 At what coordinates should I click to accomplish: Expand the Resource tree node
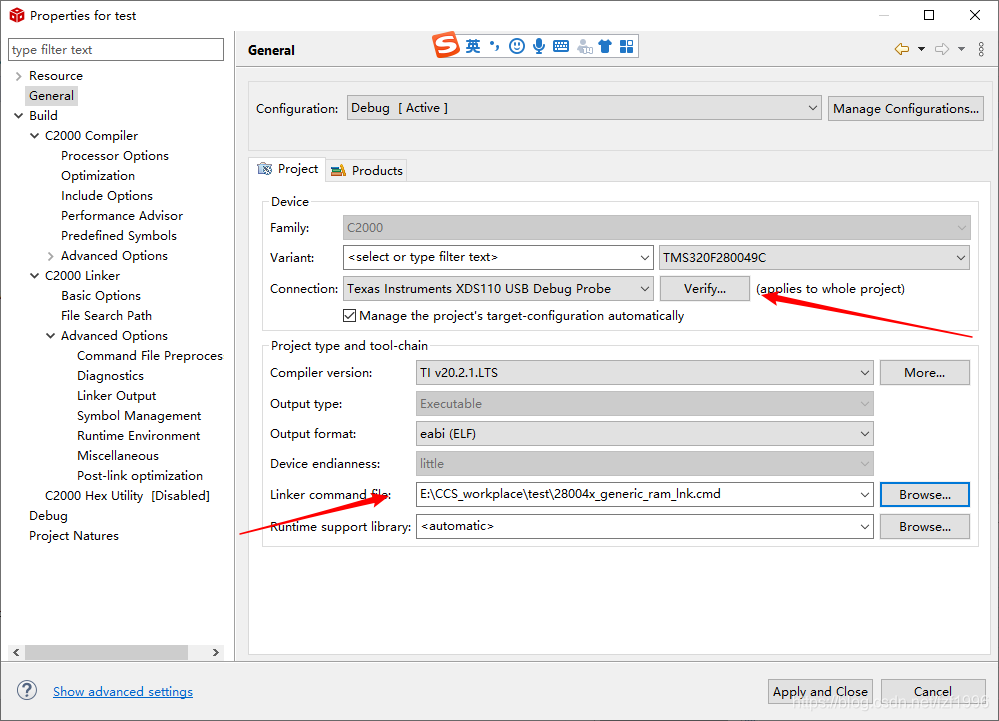pyautogui.click(x=18, y=76)
